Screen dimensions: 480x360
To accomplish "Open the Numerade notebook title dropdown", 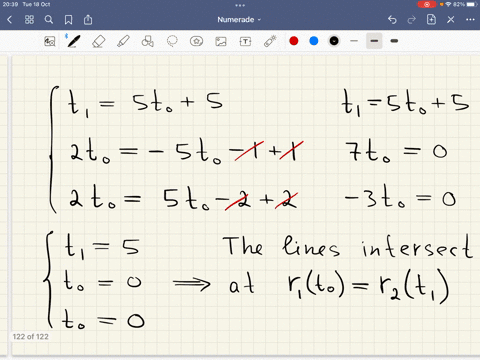I will click(239, 20).
